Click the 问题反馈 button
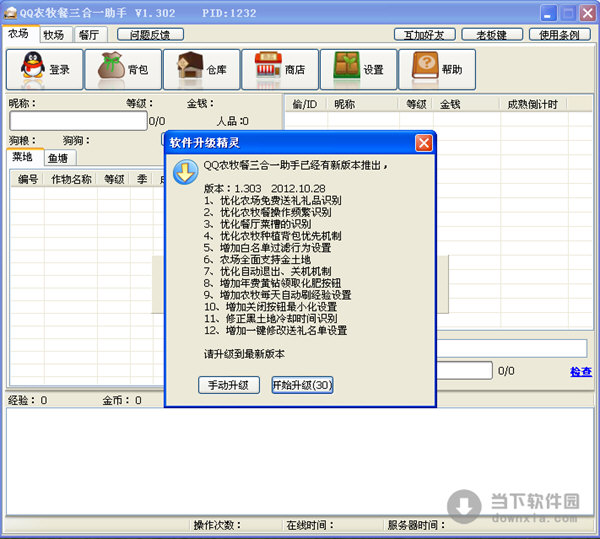The height and width of the screenshot is (539, 600). pyautogui.click(x=150, y=35)
